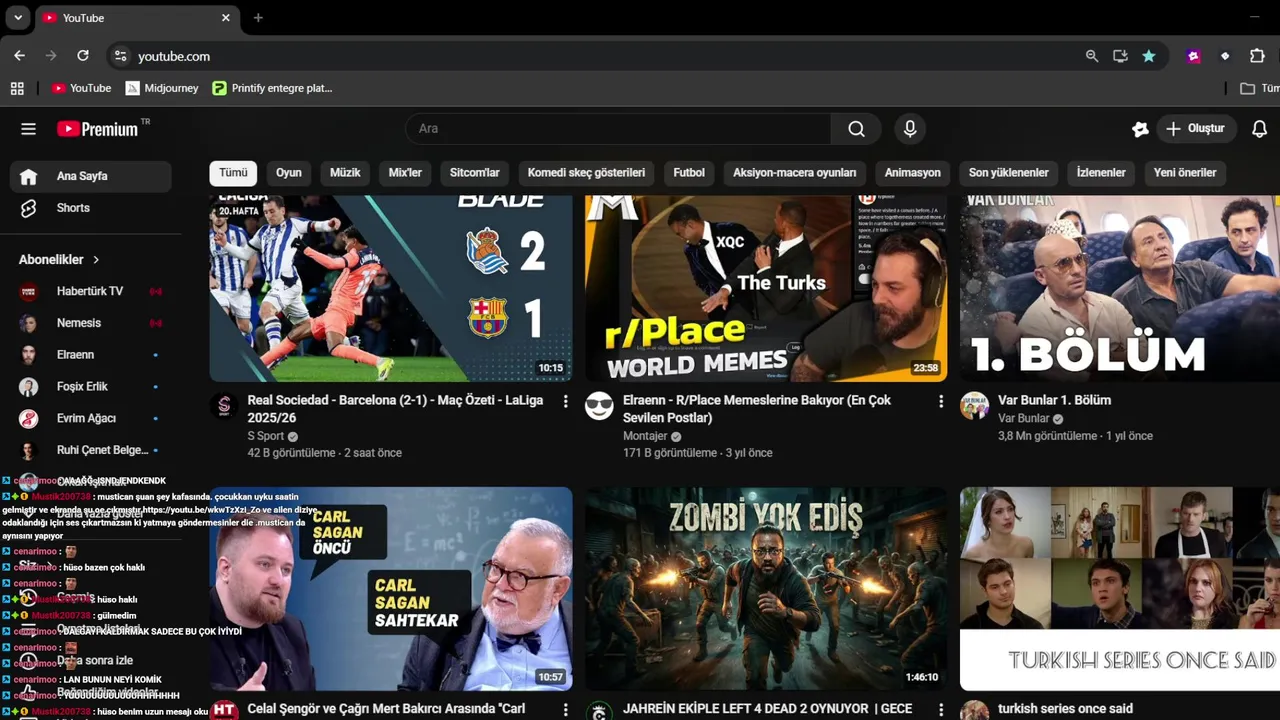This screenshot has height=720, width=1280.
Task: Select the Oyun filter chip
Action: 289,173
